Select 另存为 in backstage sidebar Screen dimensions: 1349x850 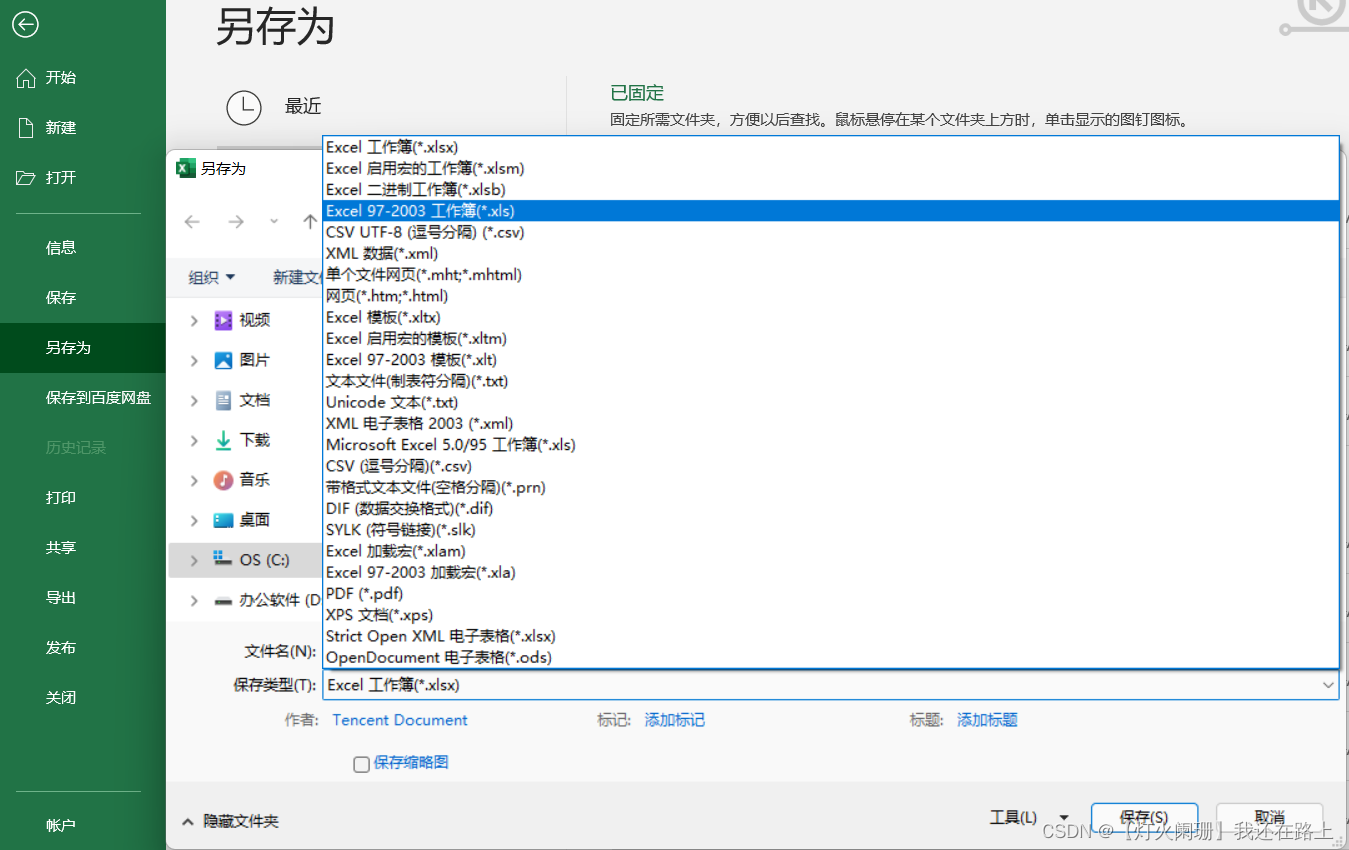pos(83,348)
